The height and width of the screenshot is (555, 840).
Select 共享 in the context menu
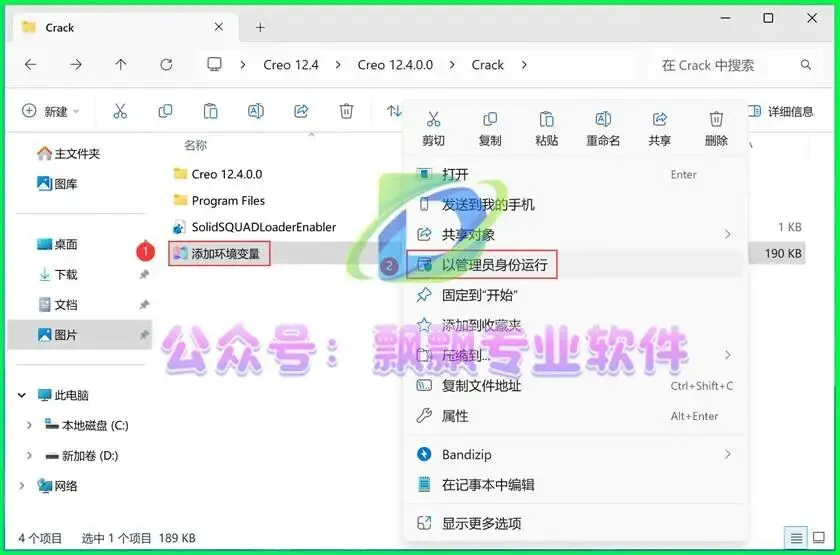tap(659, 129)
